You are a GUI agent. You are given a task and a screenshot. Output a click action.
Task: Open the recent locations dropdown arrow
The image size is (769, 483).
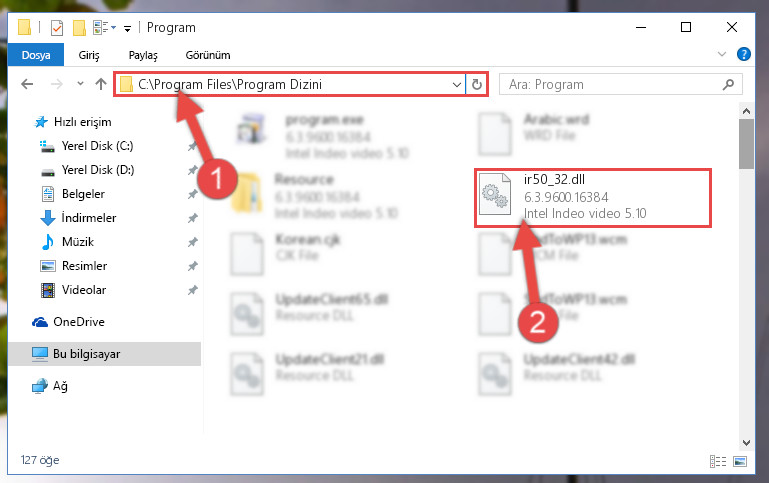(80, 84)
